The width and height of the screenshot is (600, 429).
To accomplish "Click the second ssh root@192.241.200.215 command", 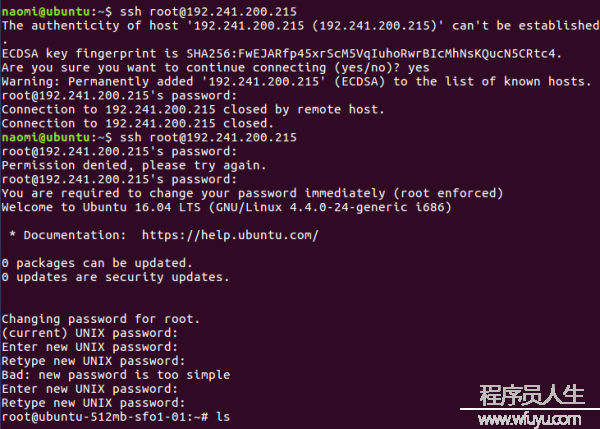I will (x=208, y=137).
